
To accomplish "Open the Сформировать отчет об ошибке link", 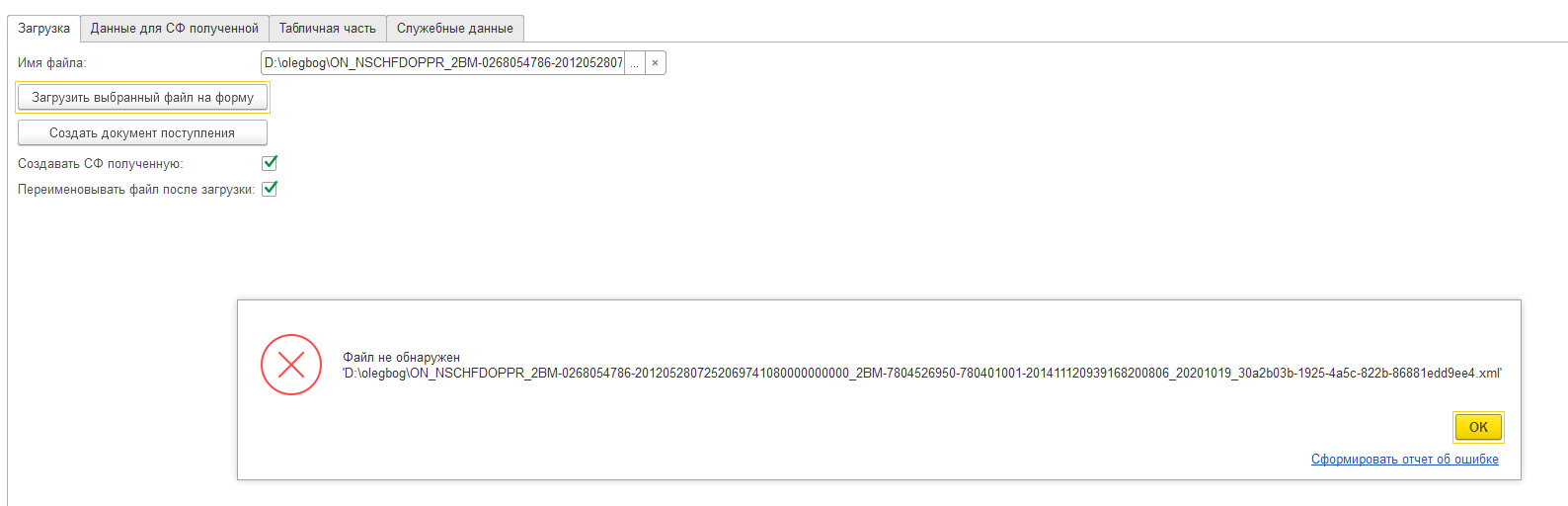I will (1405, 460).
